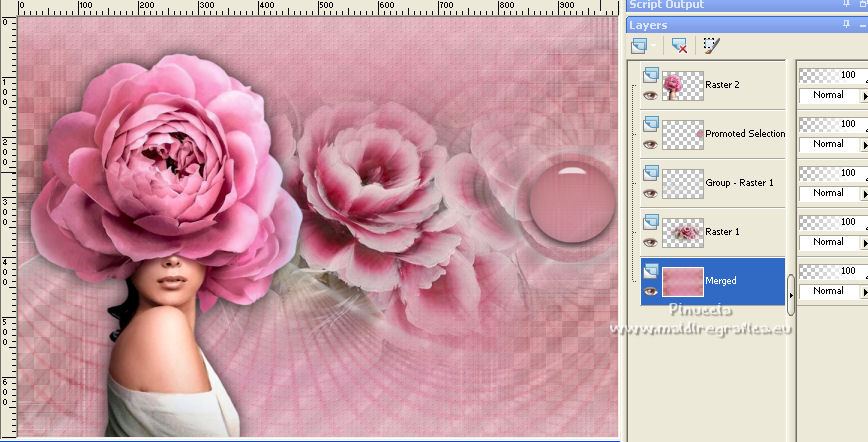Open blend mode dropdown for Merged layer

click(x=864, y=291)
